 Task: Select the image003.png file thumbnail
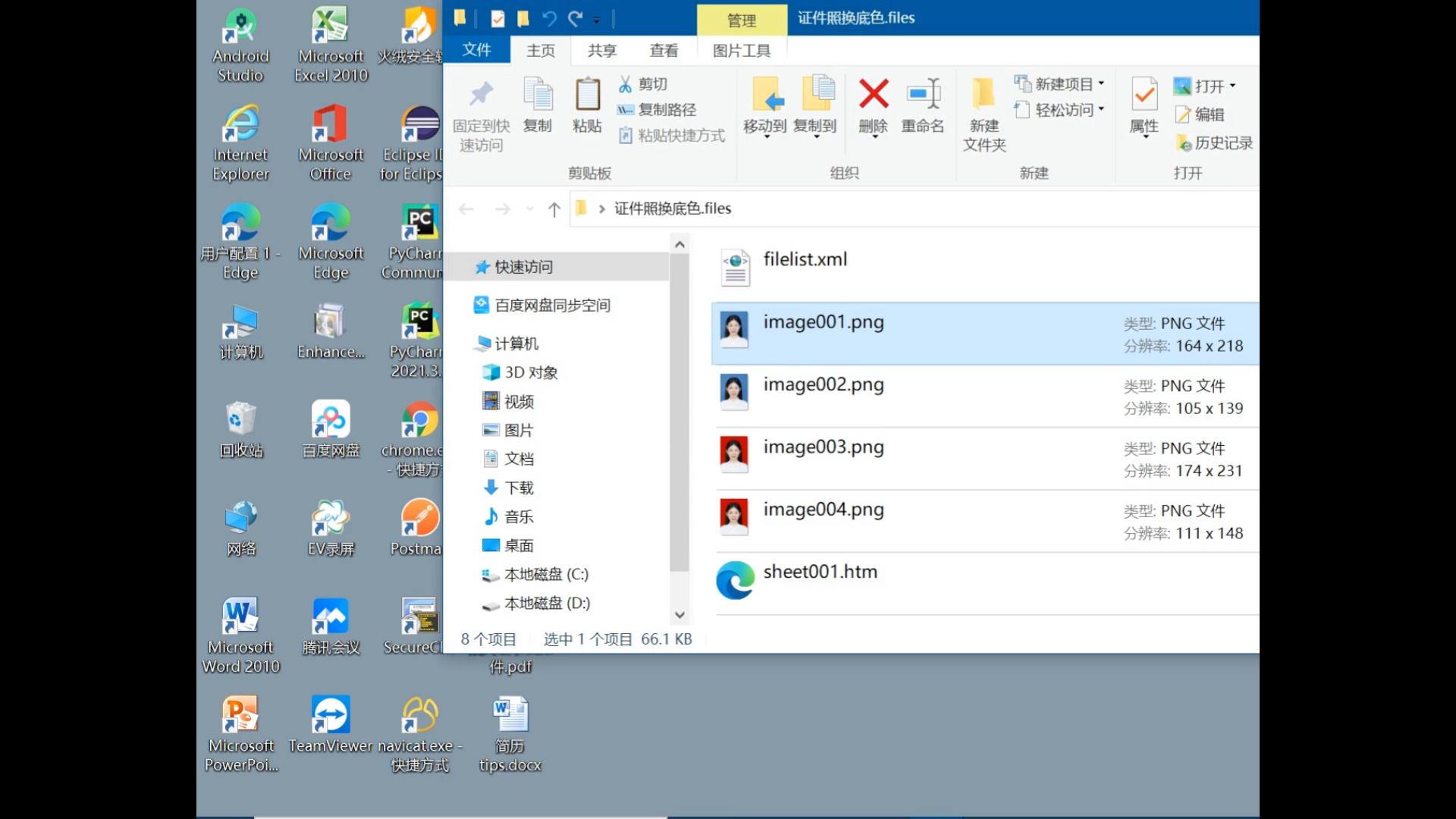(733, 453)
